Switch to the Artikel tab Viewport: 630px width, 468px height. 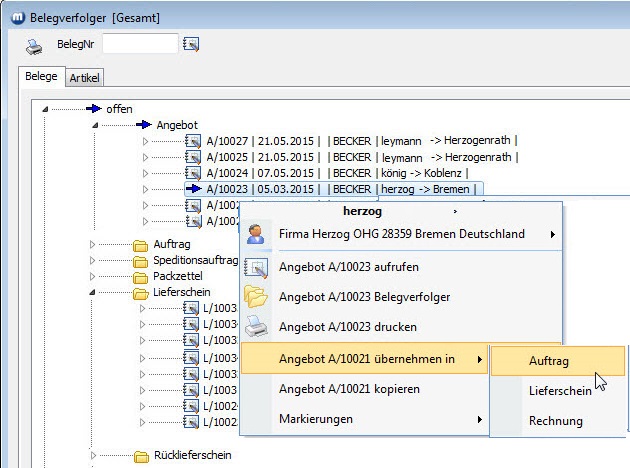85,78
